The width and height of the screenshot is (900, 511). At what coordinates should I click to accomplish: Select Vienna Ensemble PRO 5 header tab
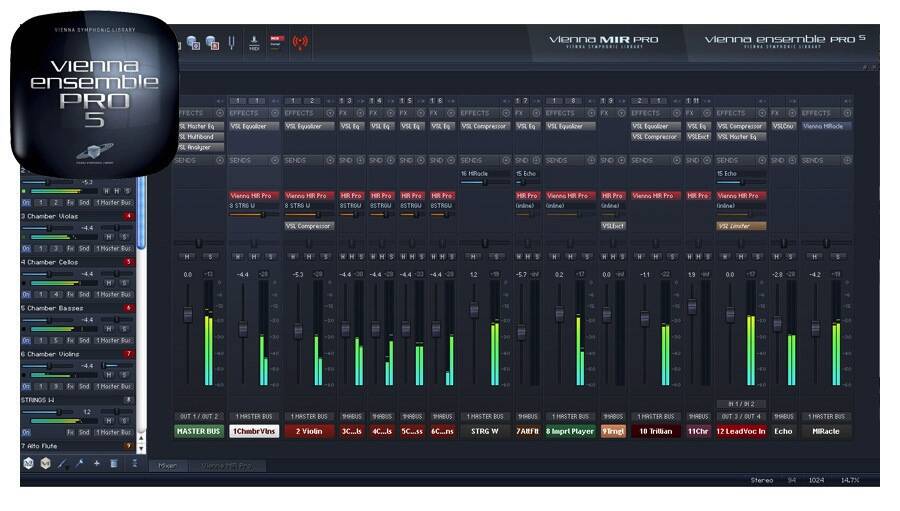784,41
